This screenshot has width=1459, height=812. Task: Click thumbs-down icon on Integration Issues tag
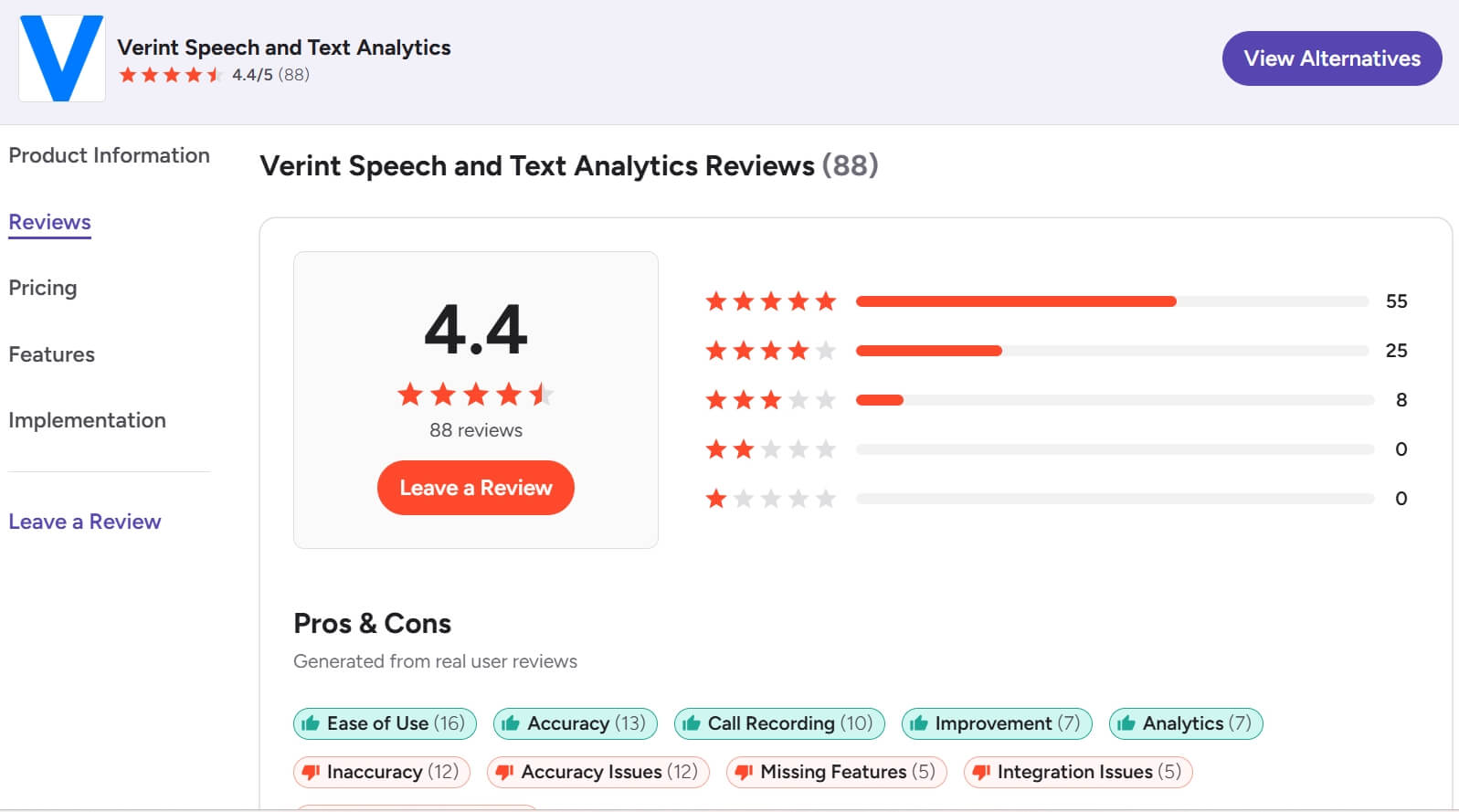point(981,773)
